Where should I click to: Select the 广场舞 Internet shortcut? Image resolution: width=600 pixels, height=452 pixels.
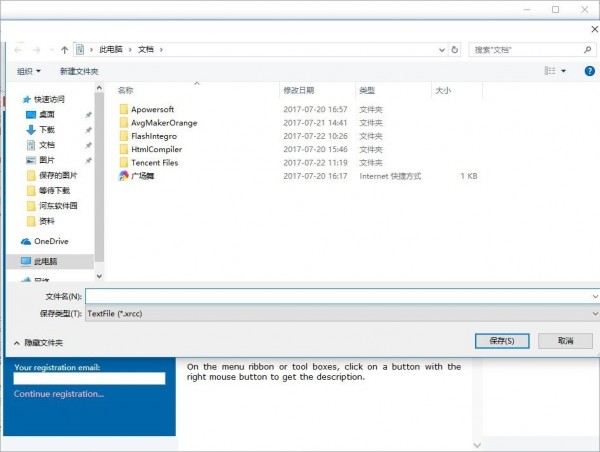click(142, 175)
